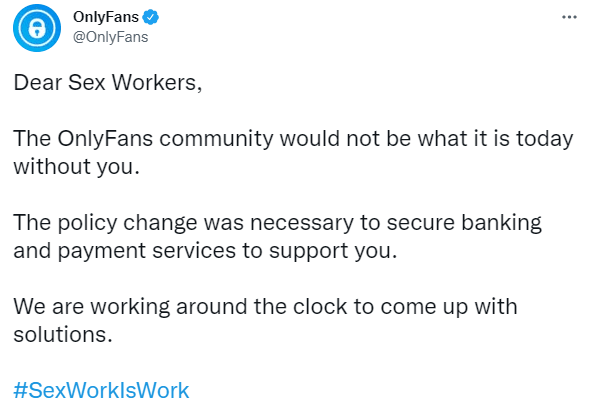Click the phrase "come up with" in the tweet
Viewport: 590px width, 405px height.
tap(449, 307)
